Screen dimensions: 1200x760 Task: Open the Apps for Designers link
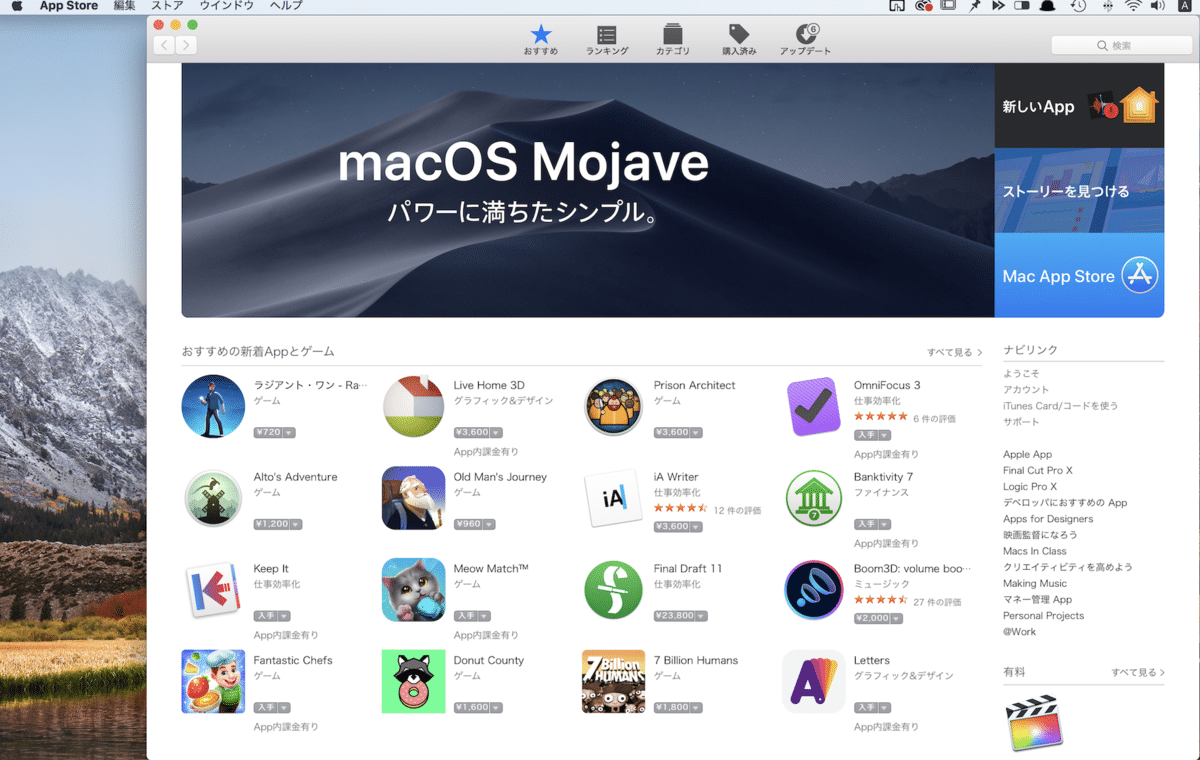coord(1048,519)
